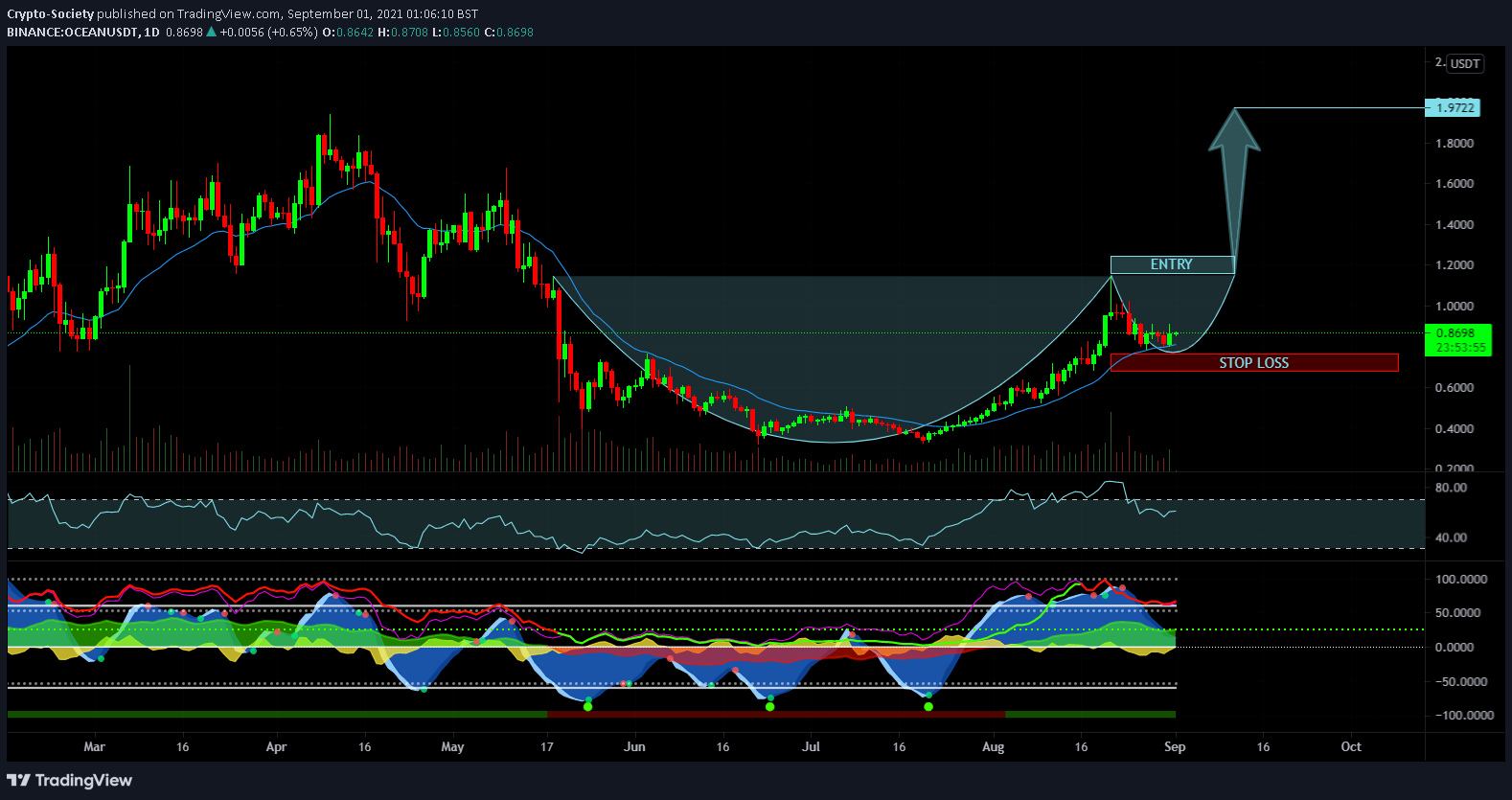Click the 16 date label between Sep and Oct
Viewport: 1512px width, 800px height.
point(1263,746)
